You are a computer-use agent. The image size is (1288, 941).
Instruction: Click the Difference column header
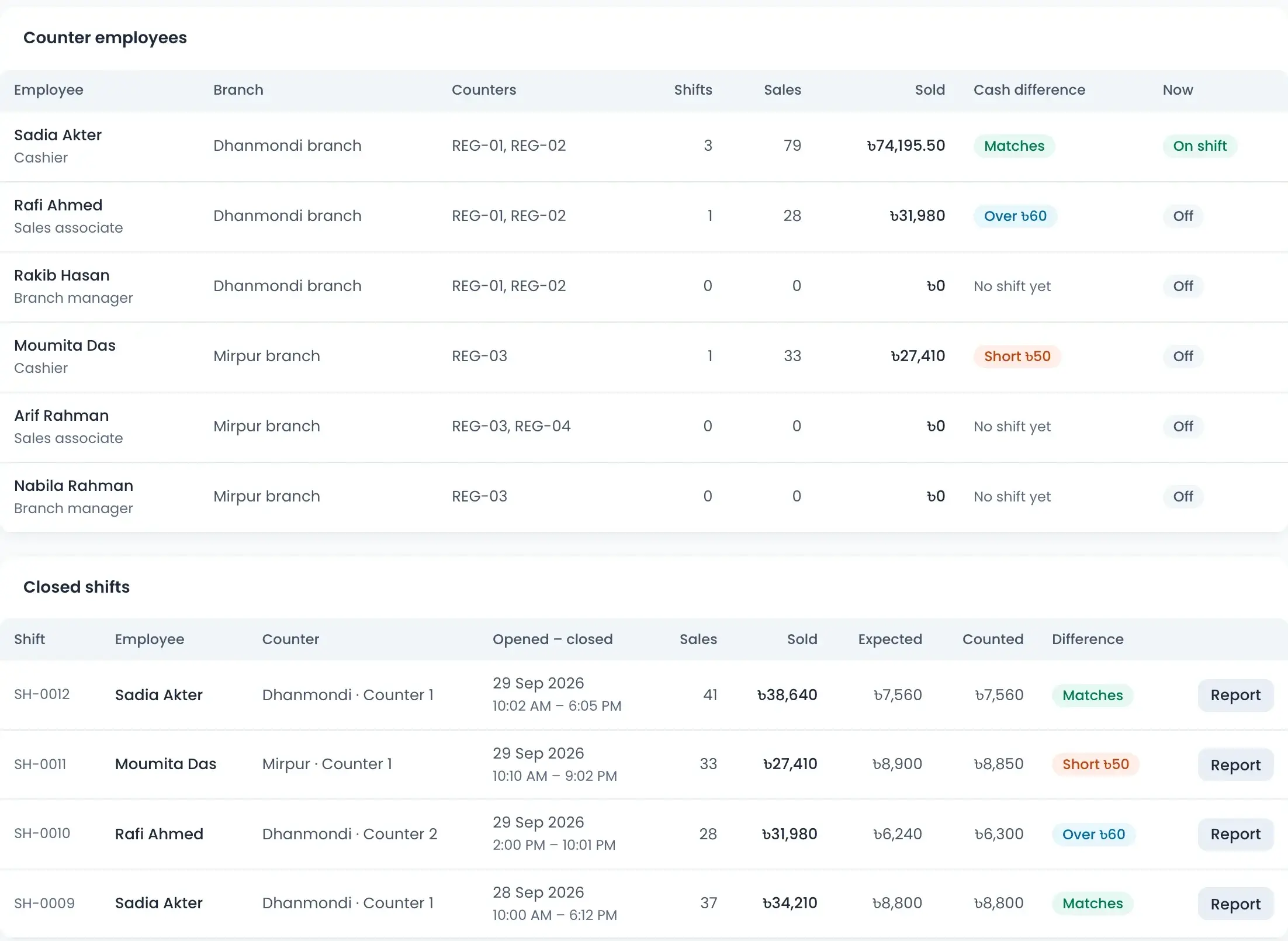[x=1088, y=639]
